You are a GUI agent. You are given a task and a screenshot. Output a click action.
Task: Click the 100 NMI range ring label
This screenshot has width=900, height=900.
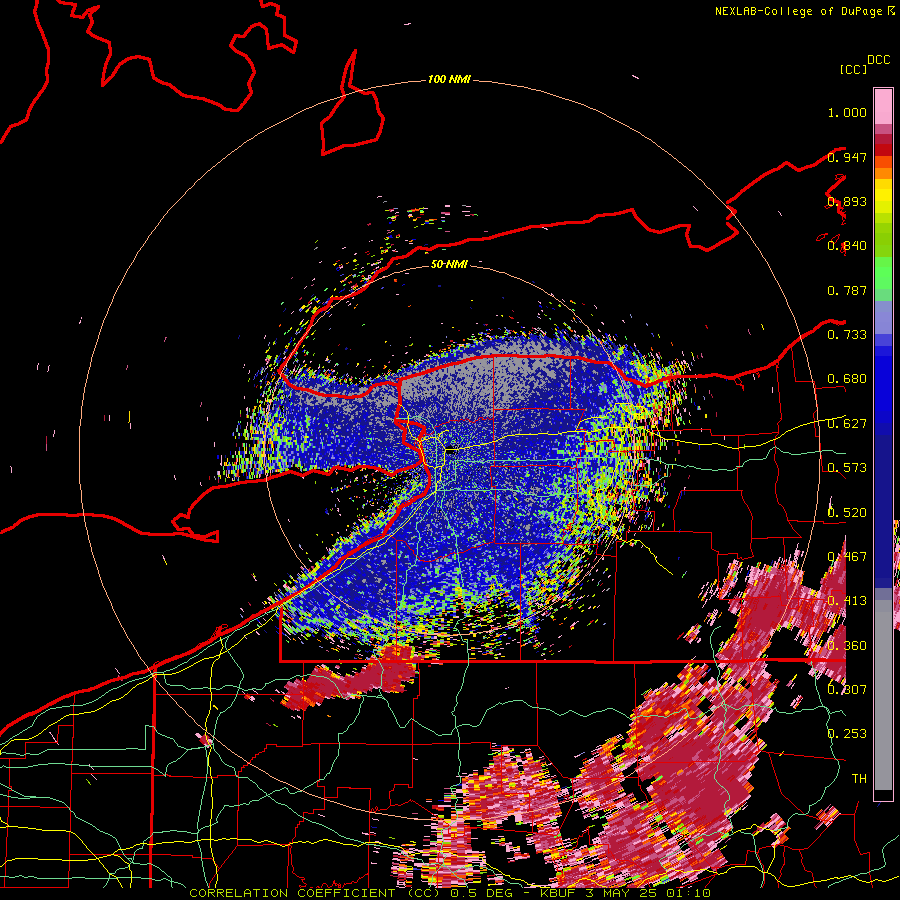(449, 79)
